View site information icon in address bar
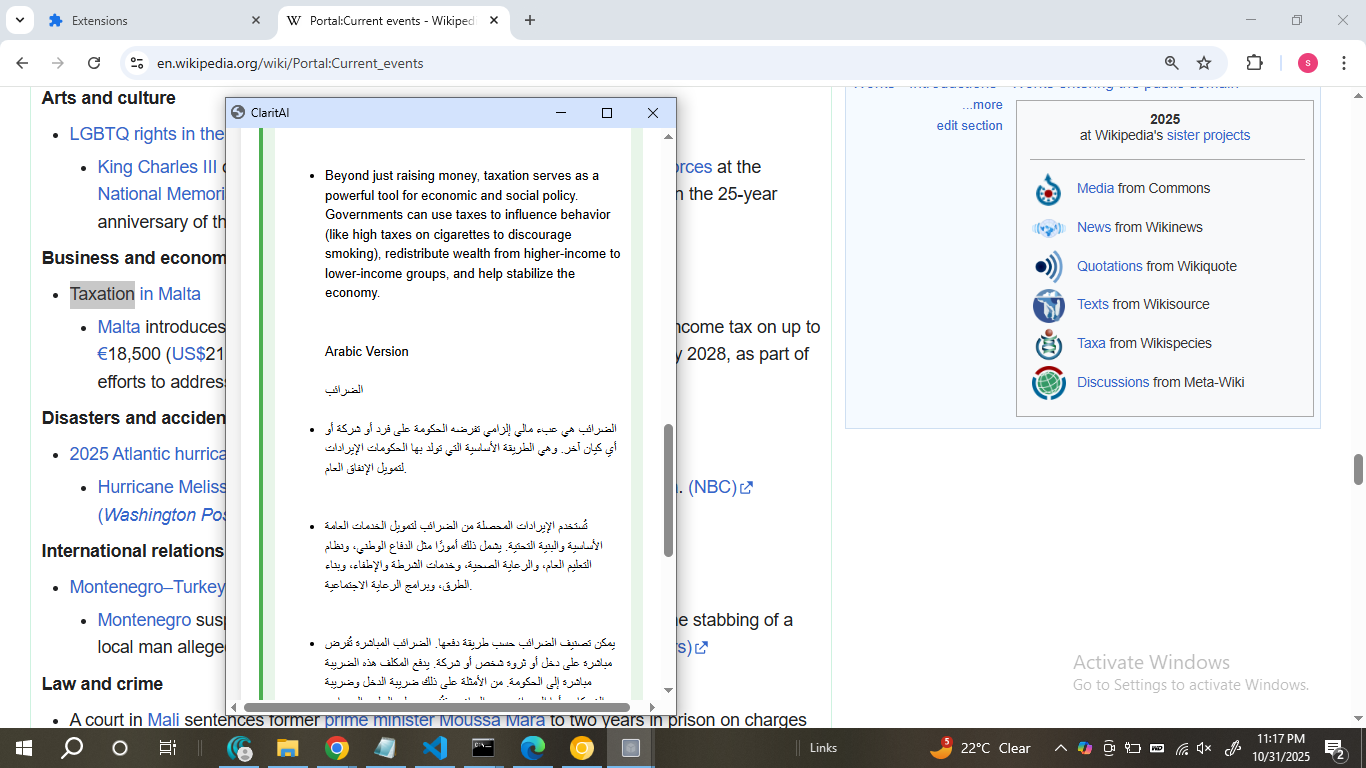1366x768 pixels. [137, 63]
